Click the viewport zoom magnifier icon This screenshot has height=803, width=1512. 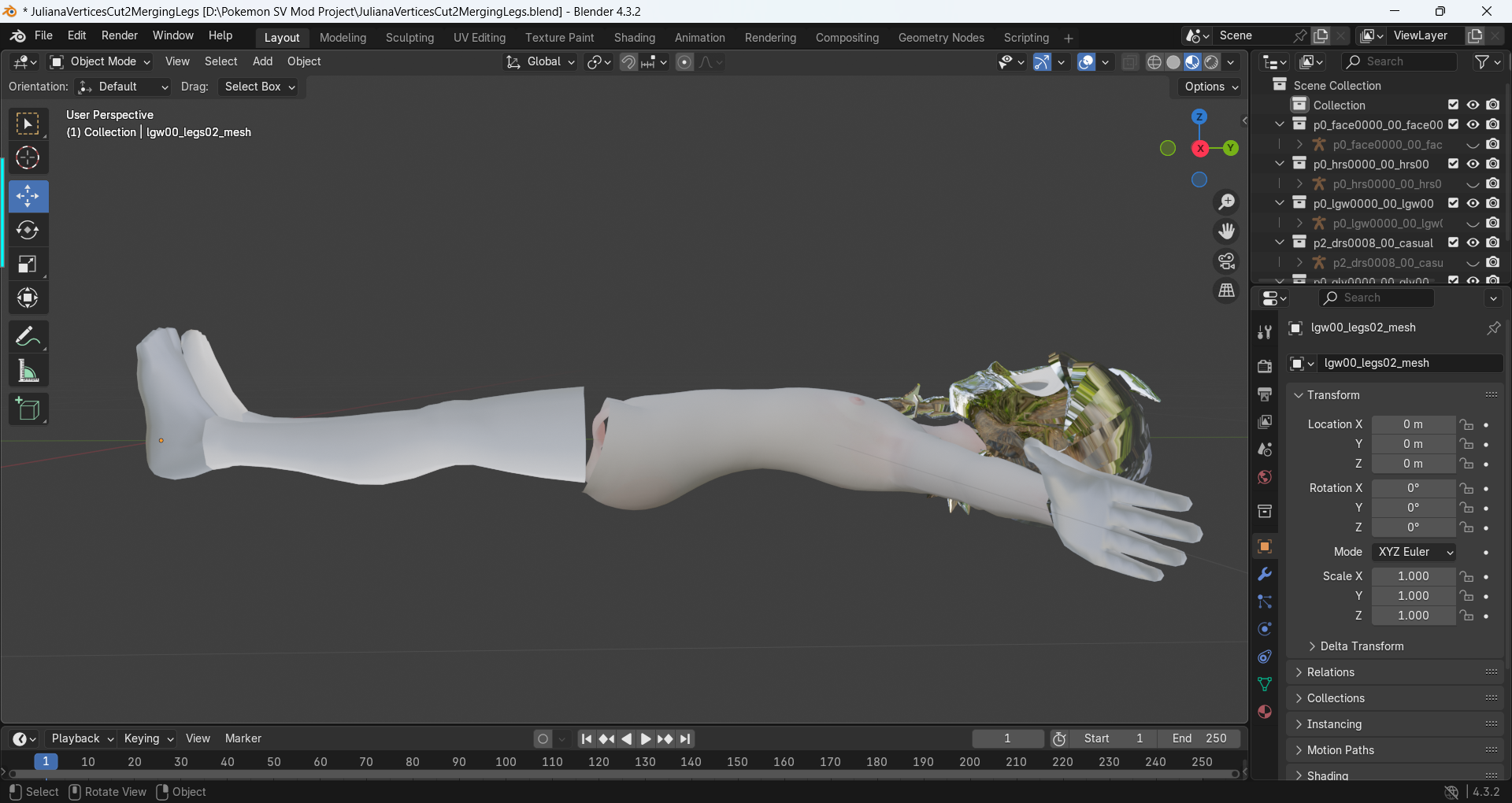[x=1226, y=202]
